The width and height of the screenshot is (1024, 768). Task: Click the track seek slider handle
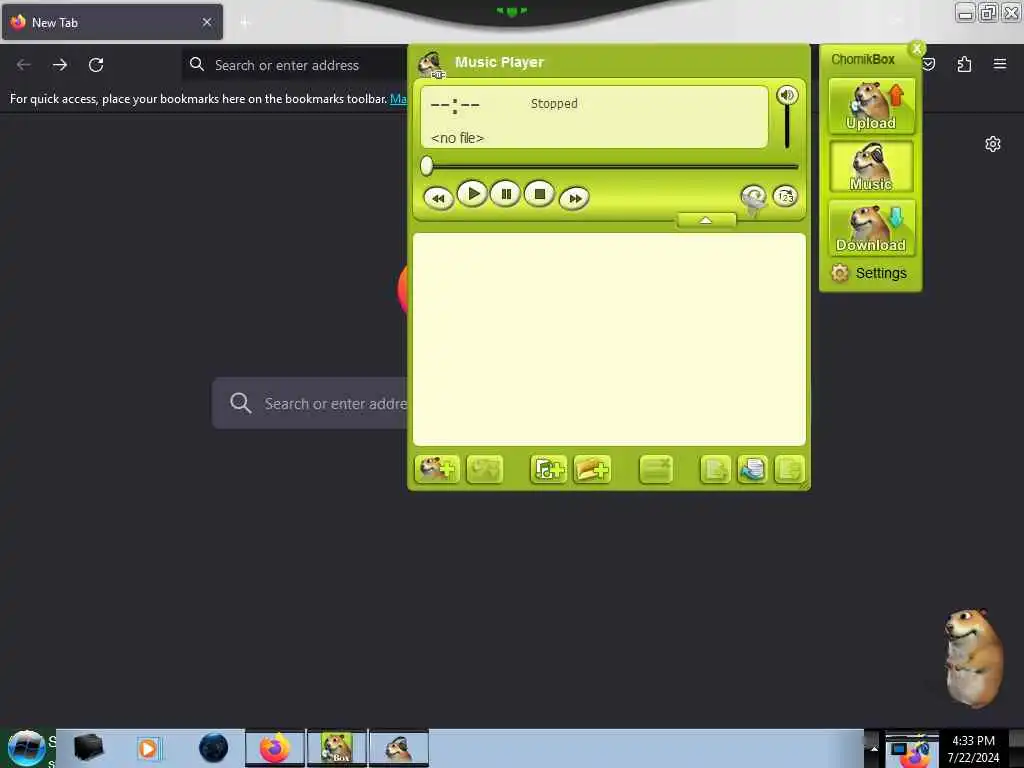point(426,166)
